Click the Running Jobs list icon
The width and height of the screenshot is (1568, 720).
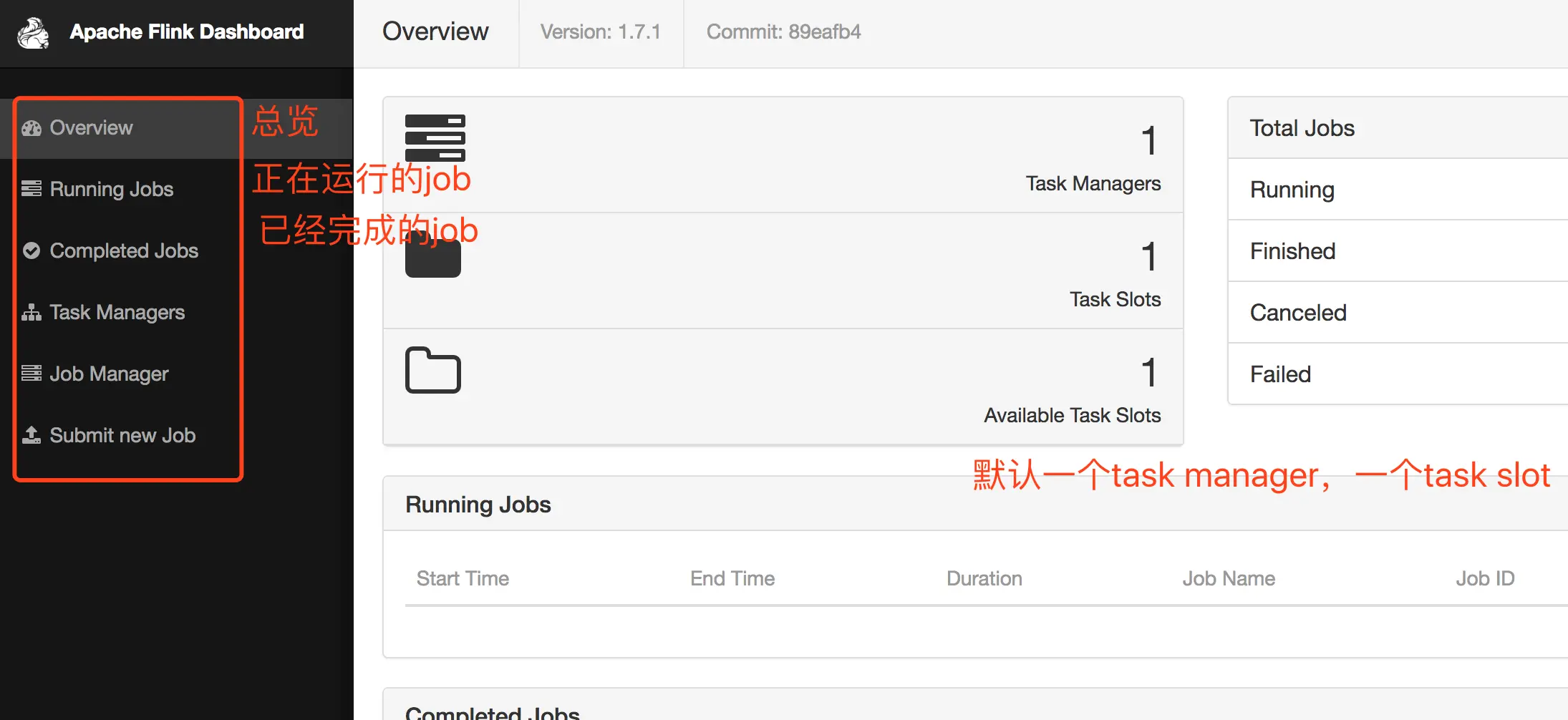(x=32, y=189)
